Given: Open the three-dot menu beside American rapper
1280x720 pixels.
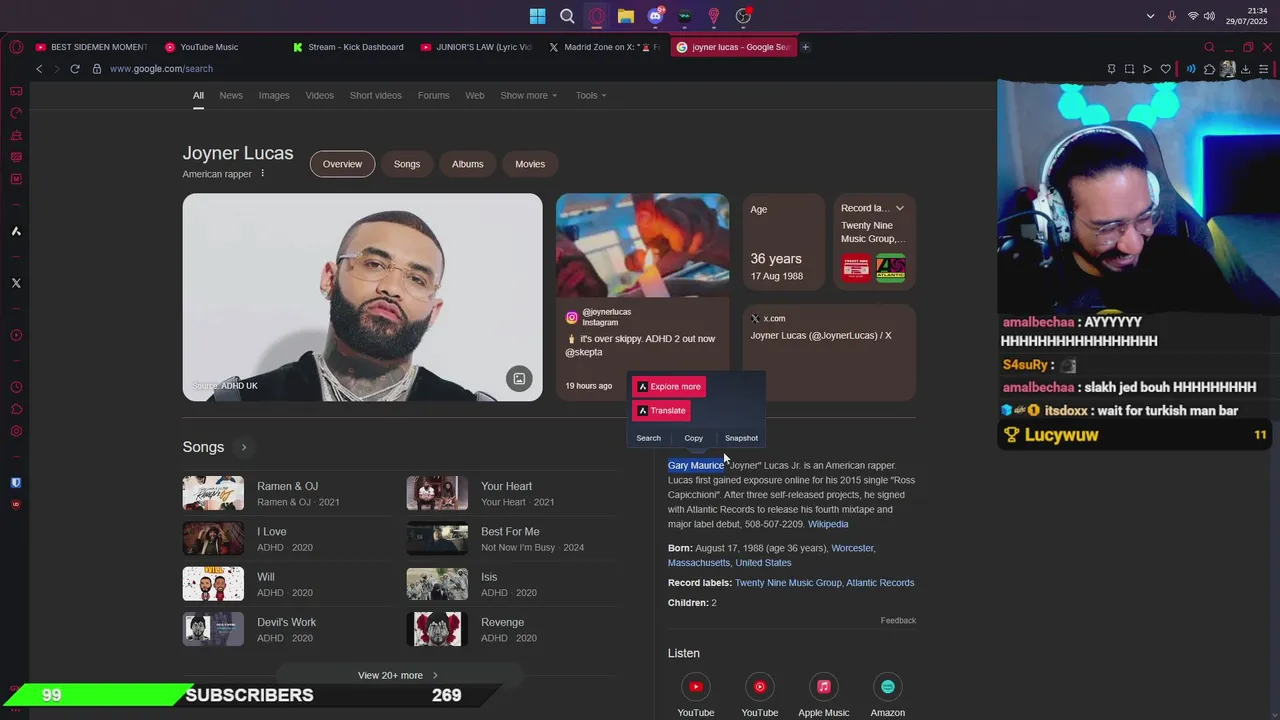Looking at the screenshot, I should click(x=263, y=174).
